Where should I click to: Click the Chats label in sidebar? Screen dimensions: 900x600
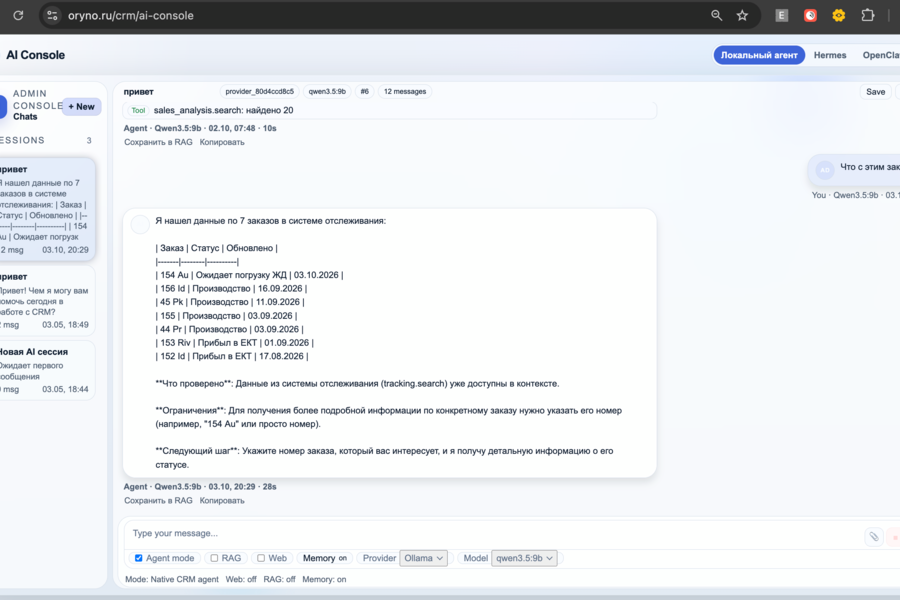[25, 117]
